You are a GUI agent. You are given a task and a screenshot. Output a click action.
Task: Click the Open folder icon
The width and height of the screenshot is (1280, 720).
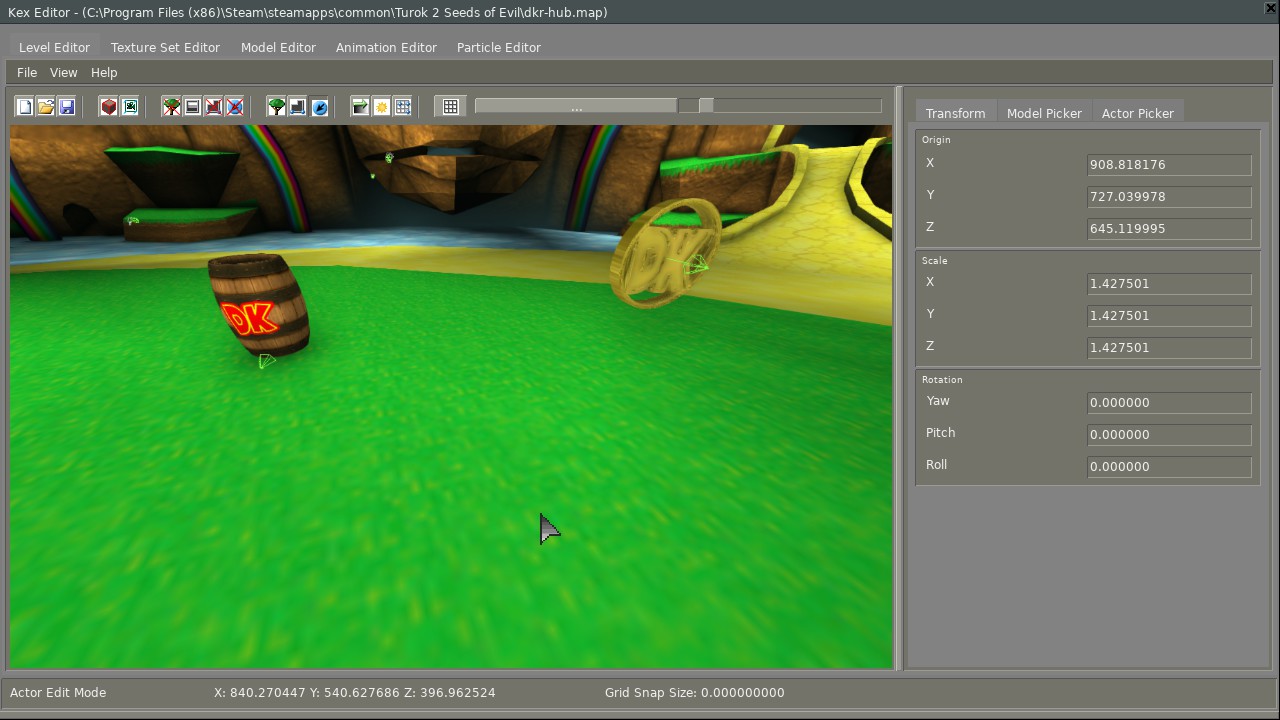pos(46,107)
